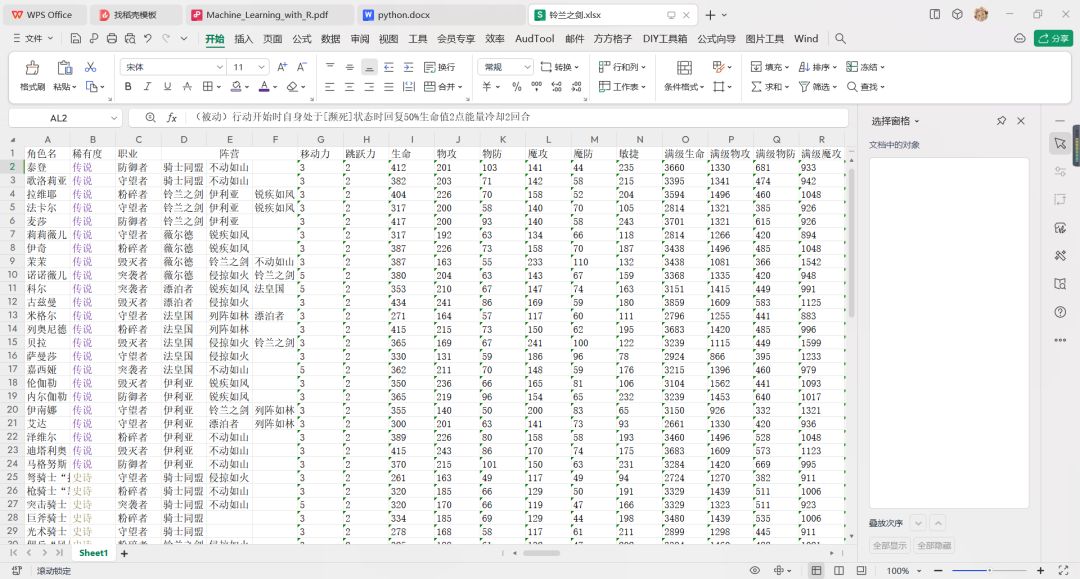Click the 求和 sum button
This screenshot has width=1080, height=579.
point(769,87)
